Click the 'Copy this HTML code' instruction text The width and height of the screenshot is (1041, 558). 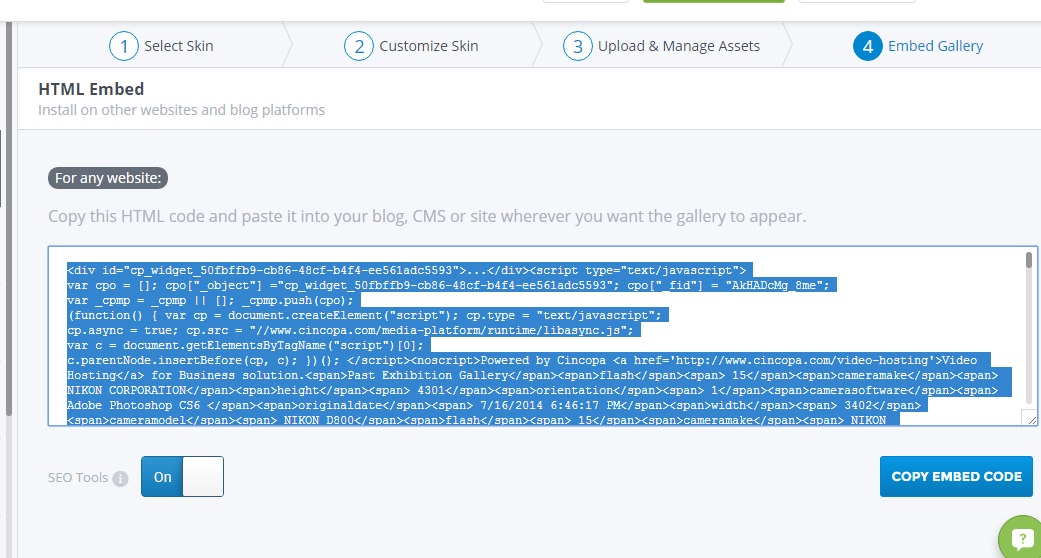[427, 217]
